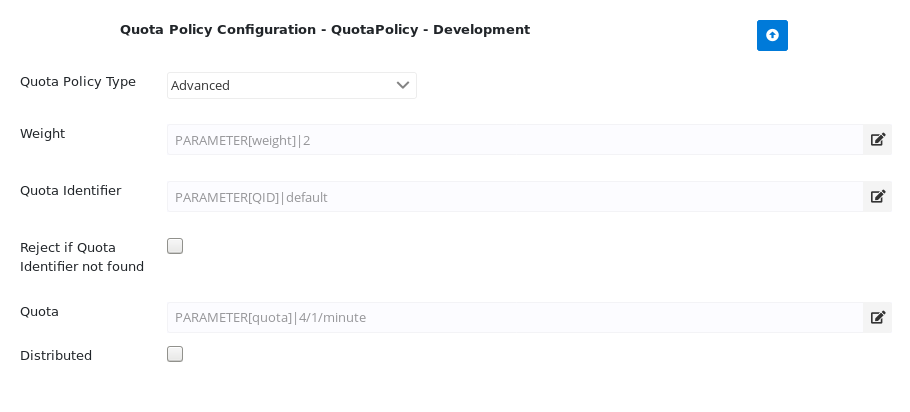910x412 pixels.
Task: Click the 'Advanced' value in the dropdown
Action: coord(201,86)
